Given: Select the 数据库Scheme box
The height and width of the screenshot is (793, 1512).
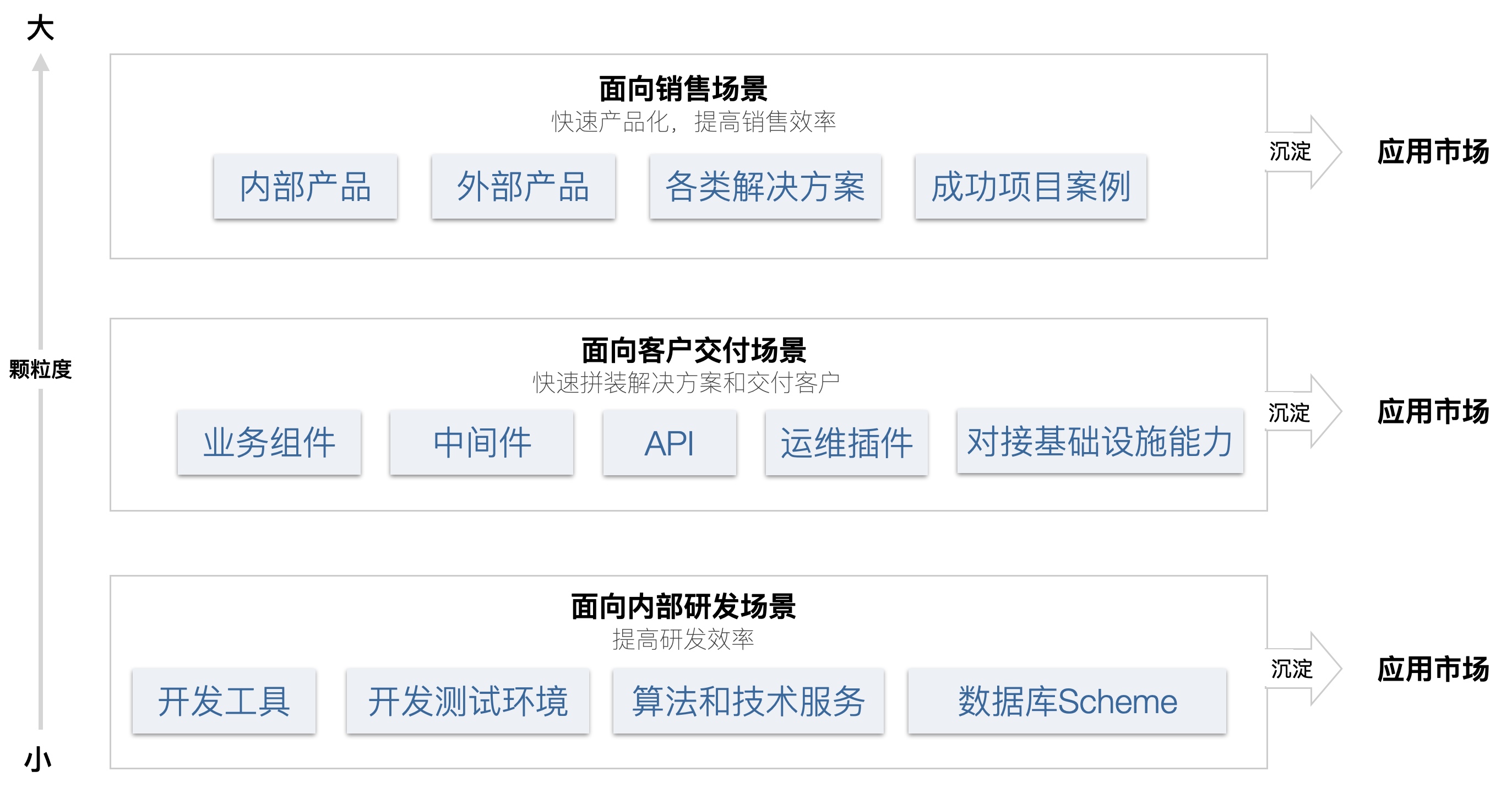Looking at the screenshot, I should pos(1067,701).
